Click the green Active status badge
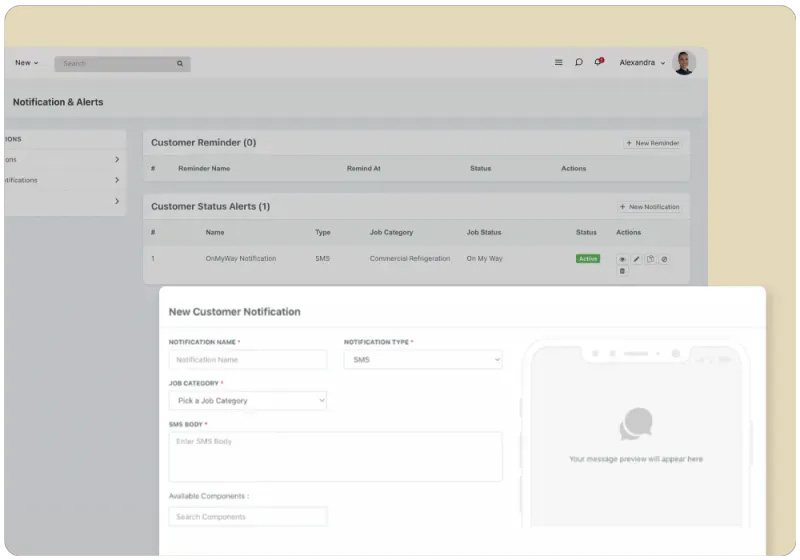The image size is (800, 560). pyautogui.click(x=588, y=259)
